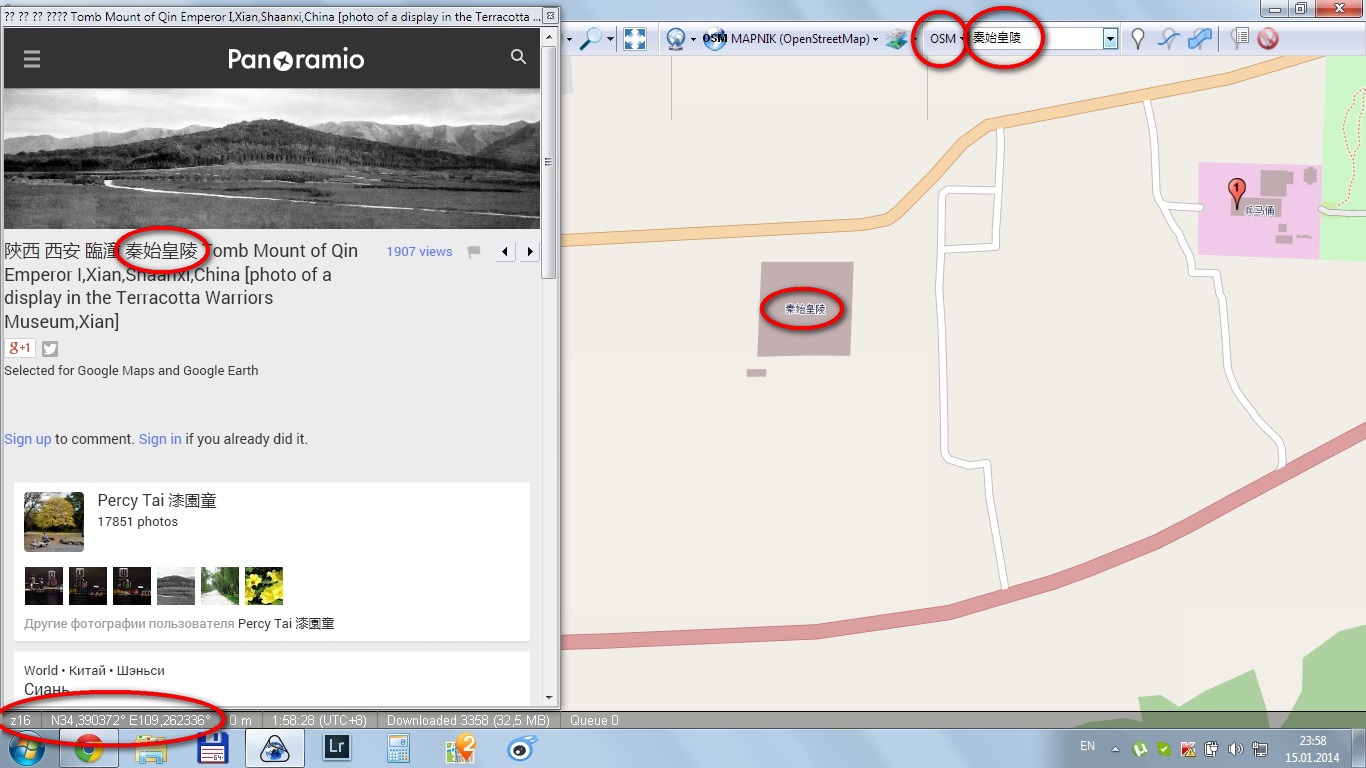
Task: Click the flag photo icon
Action: [474, 252]
